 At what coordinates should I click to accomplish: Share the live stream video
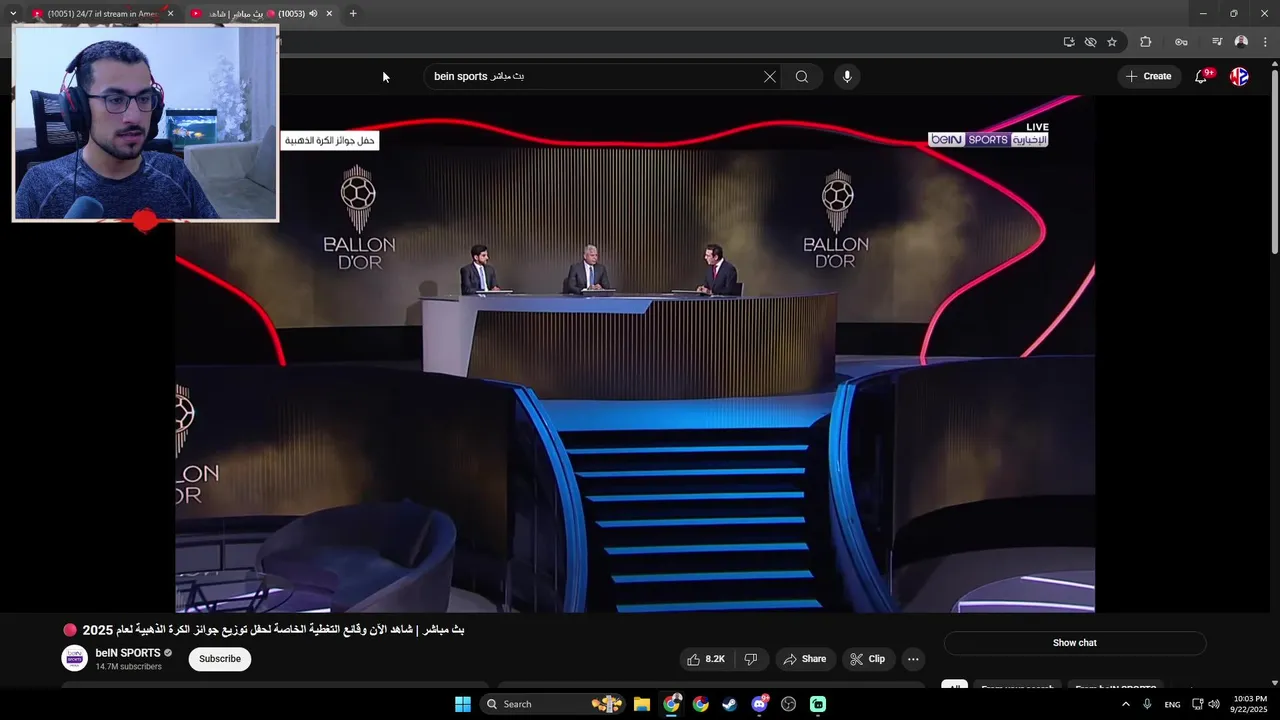[805, 659]
